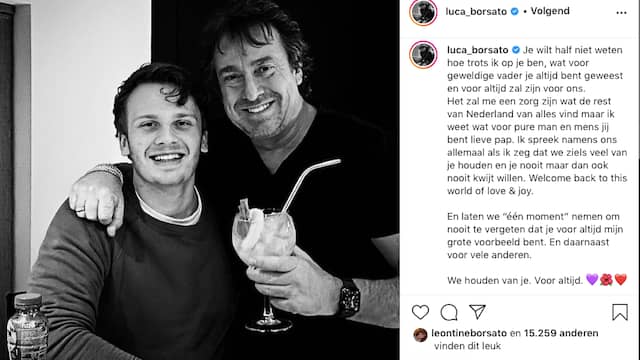Image resolution: width=640 pixels, height=360 pixels.
Task: Click the red heart emoji ending the caption
Action: point(620,280)
